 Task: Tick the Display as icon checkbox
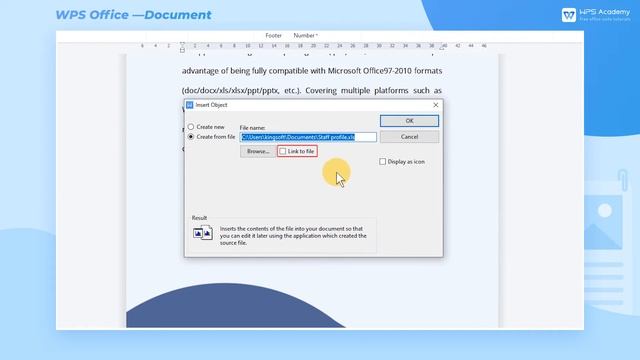[x=382, y=162]
